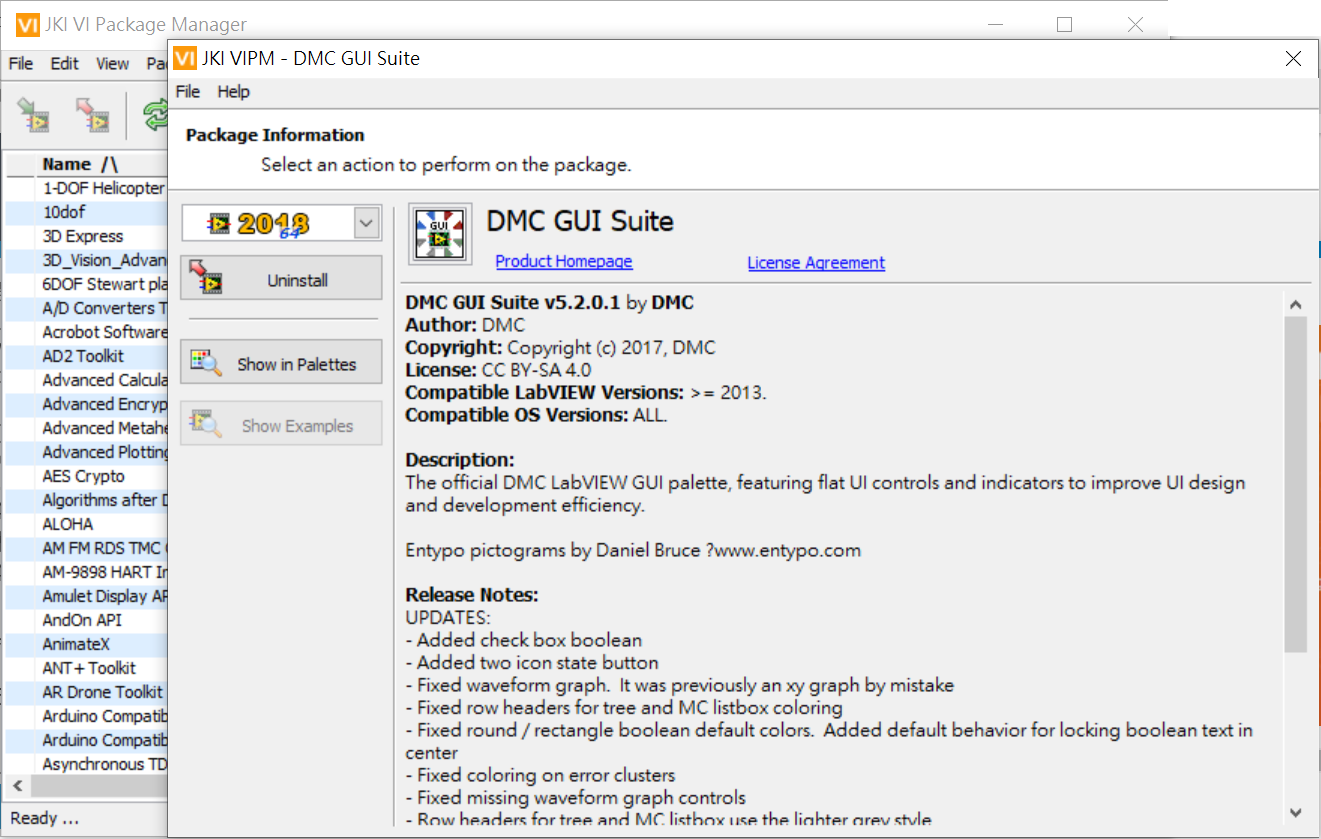Select the AM-9898 HART package row

click(86, 572)
